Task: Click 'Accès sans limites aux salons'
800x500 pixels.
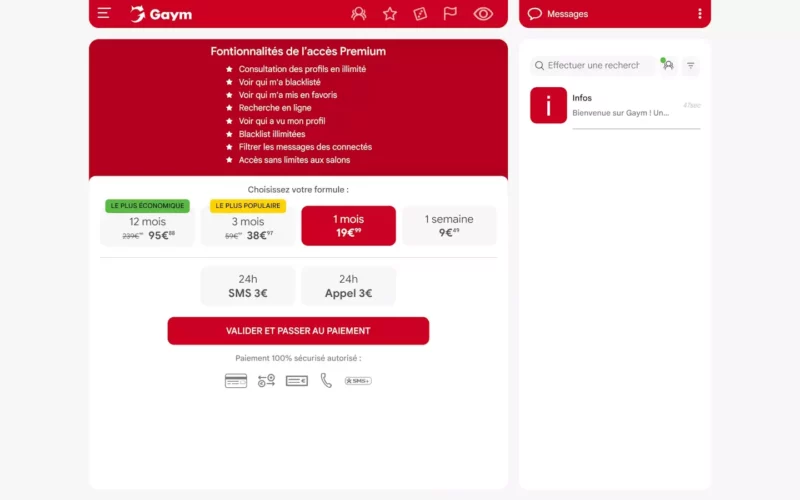Action: [x=294, y=160]
